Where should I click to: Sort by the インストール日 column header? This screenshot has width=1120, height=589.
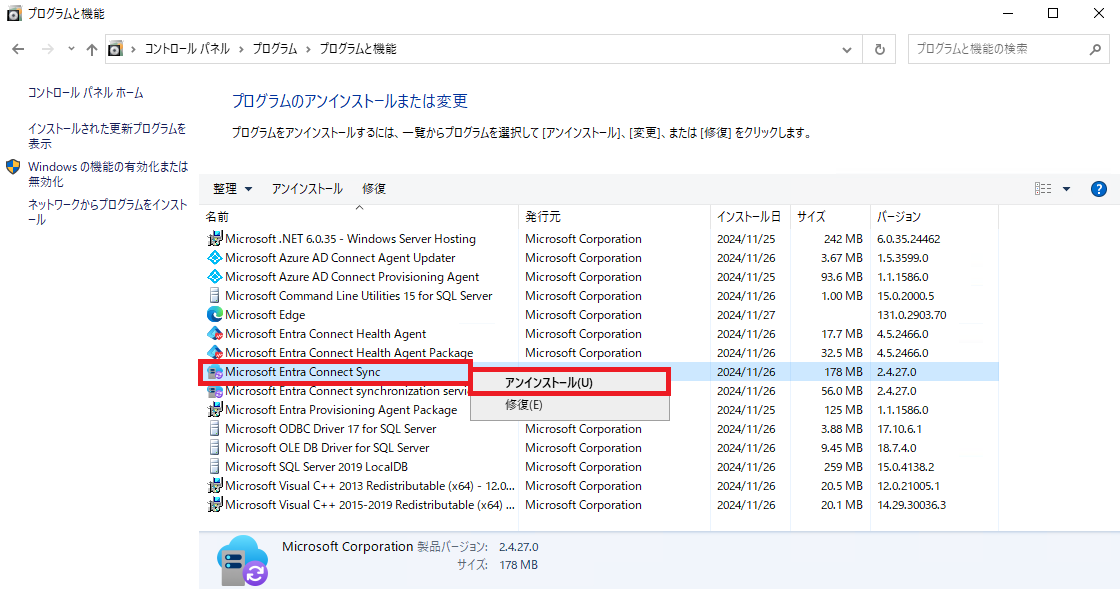pos(750,216)
